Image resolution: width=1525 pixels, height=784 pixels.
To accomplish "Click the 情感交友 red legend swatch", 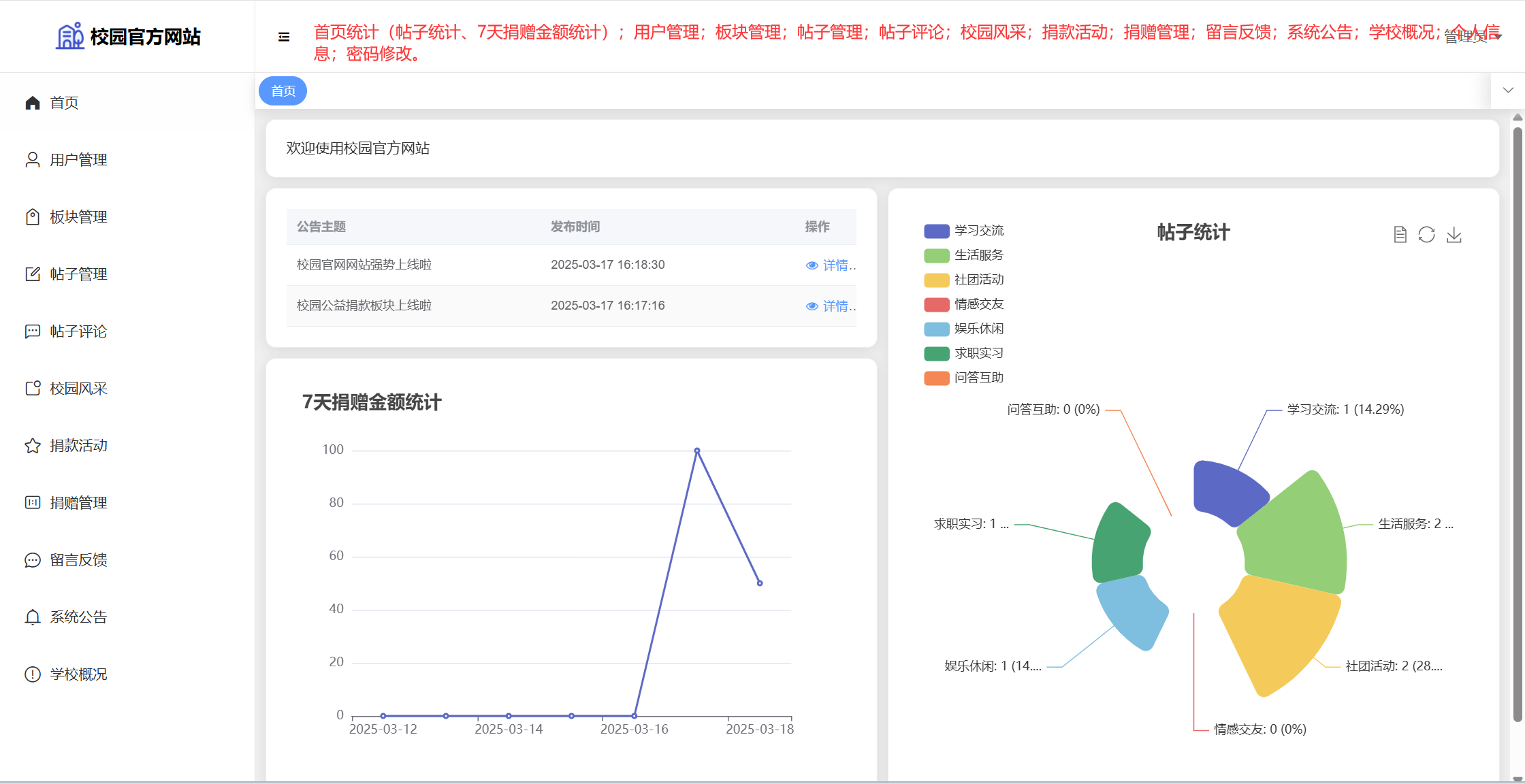I will pos(936,304).
